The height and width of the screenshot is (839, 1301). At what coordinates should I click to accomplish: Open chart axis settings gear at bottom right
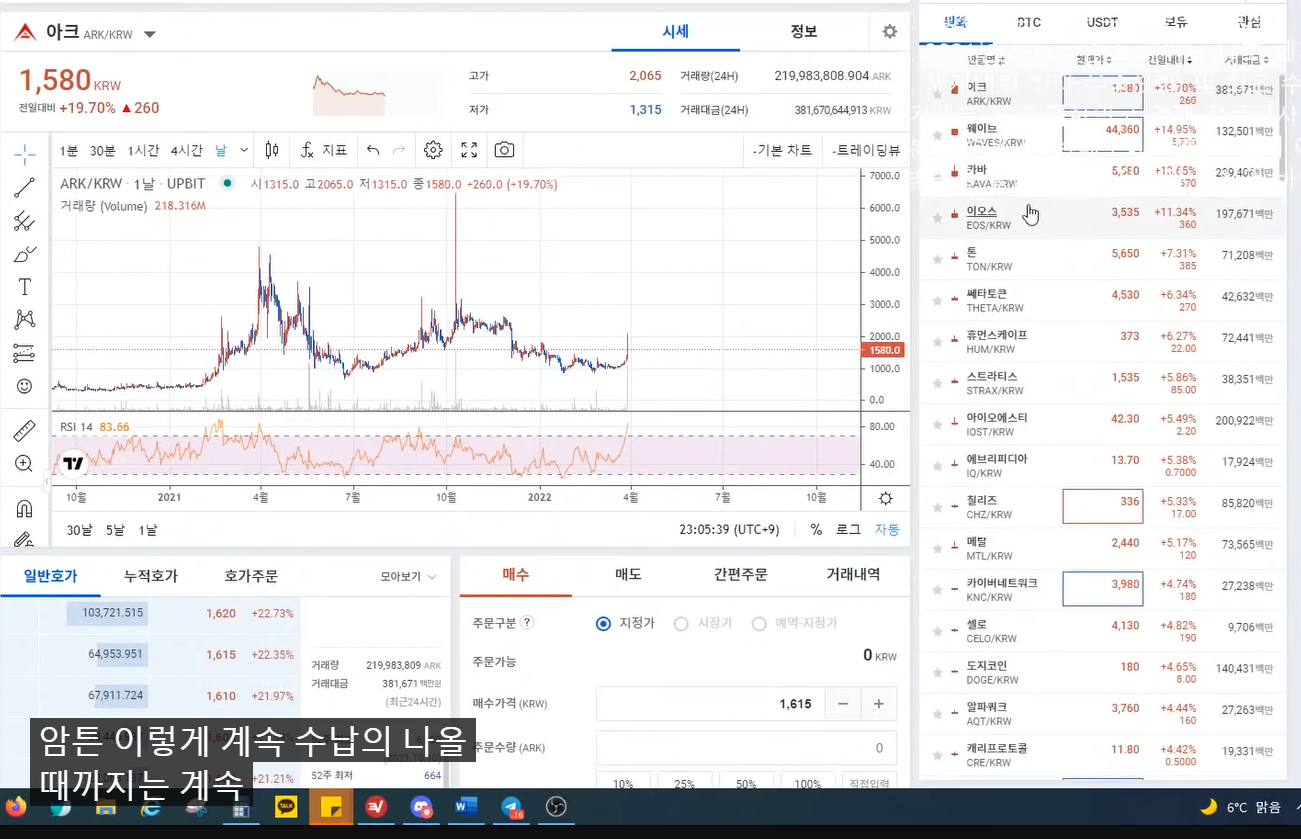click(885, 498)
